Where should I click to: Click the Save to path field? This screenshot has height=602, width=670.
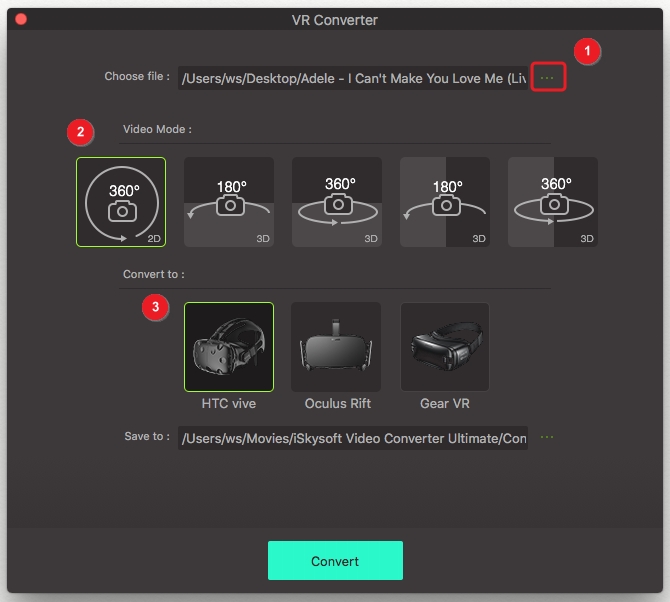point(353,438)
